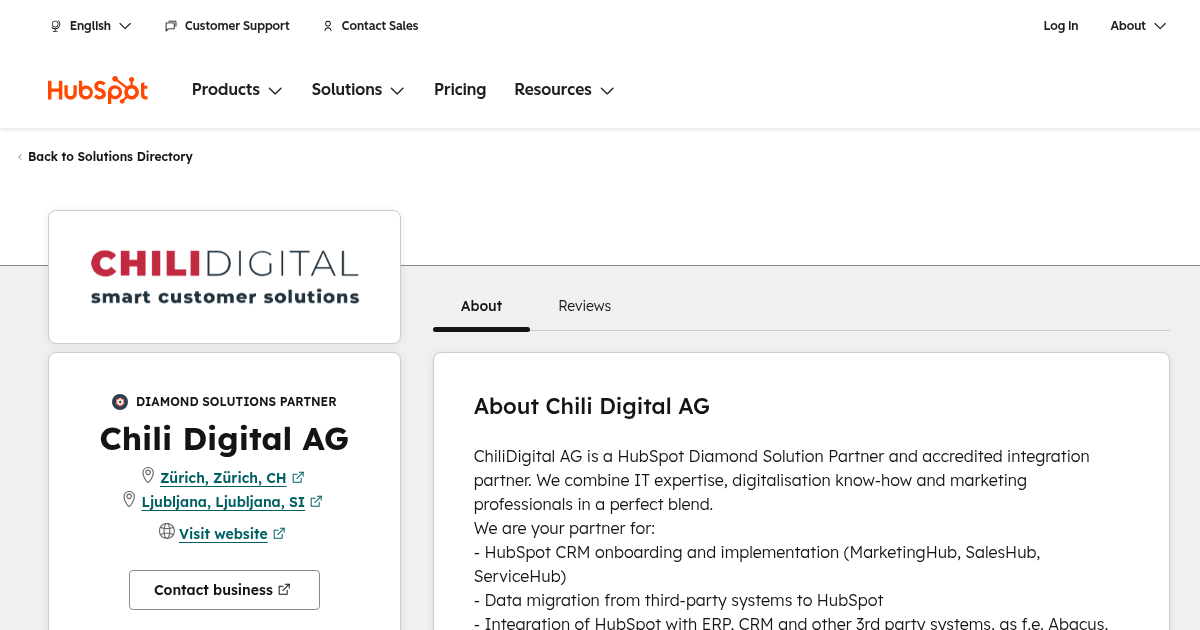The height and width of the screenshot is (630, 1200).
Task: Expand the Products menu
Action: [237, 90]
